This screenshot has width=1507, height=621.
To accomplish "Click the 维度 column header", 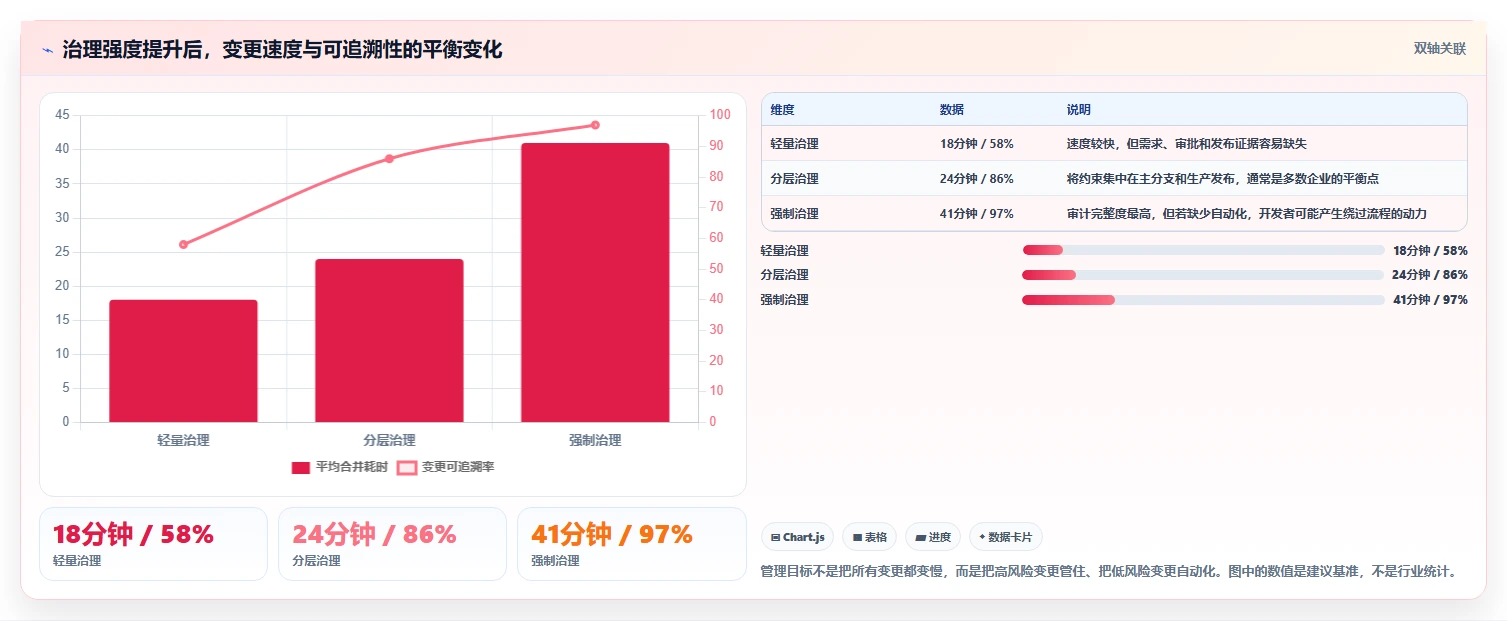I will click(783, 110).
